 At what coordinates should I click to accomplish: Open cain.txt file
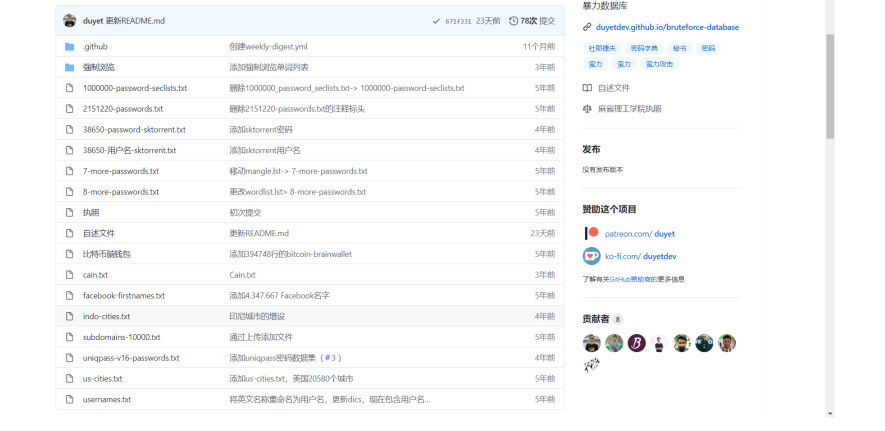95,275
